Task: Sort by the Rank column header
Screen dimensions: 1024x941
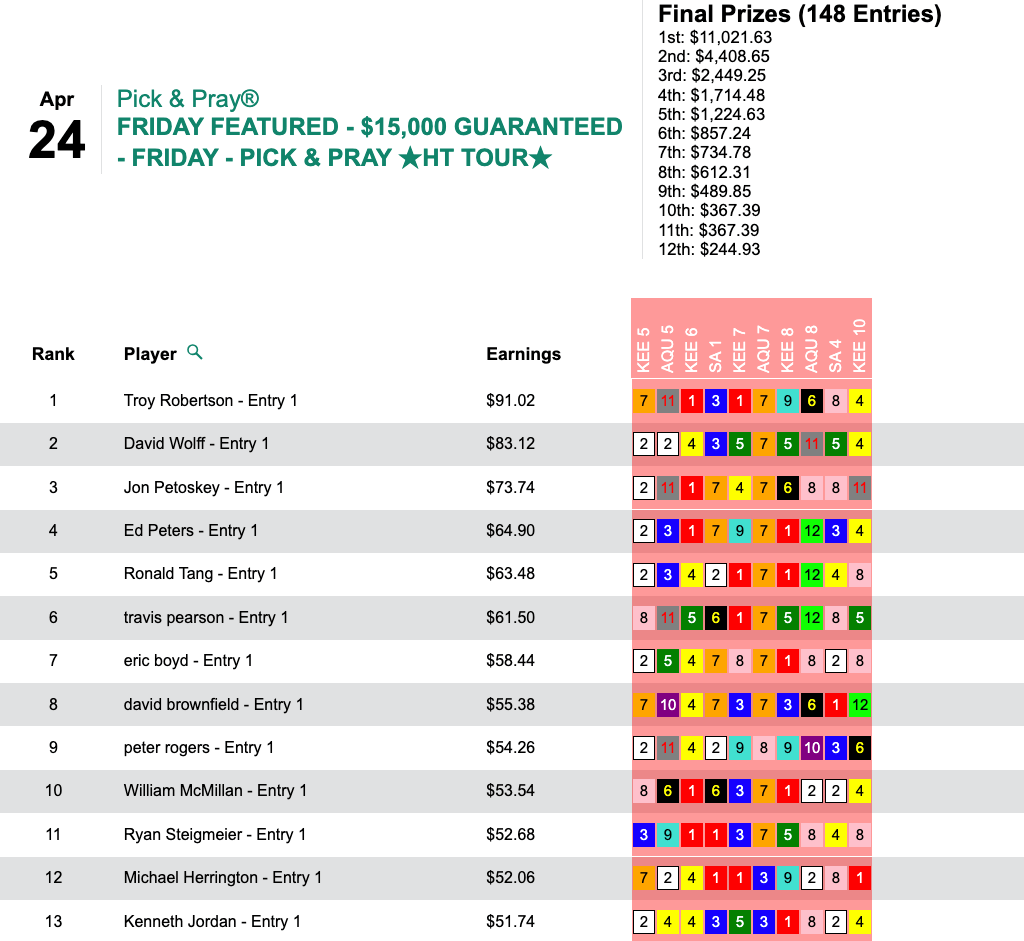Action: click(x=53, y=354)
